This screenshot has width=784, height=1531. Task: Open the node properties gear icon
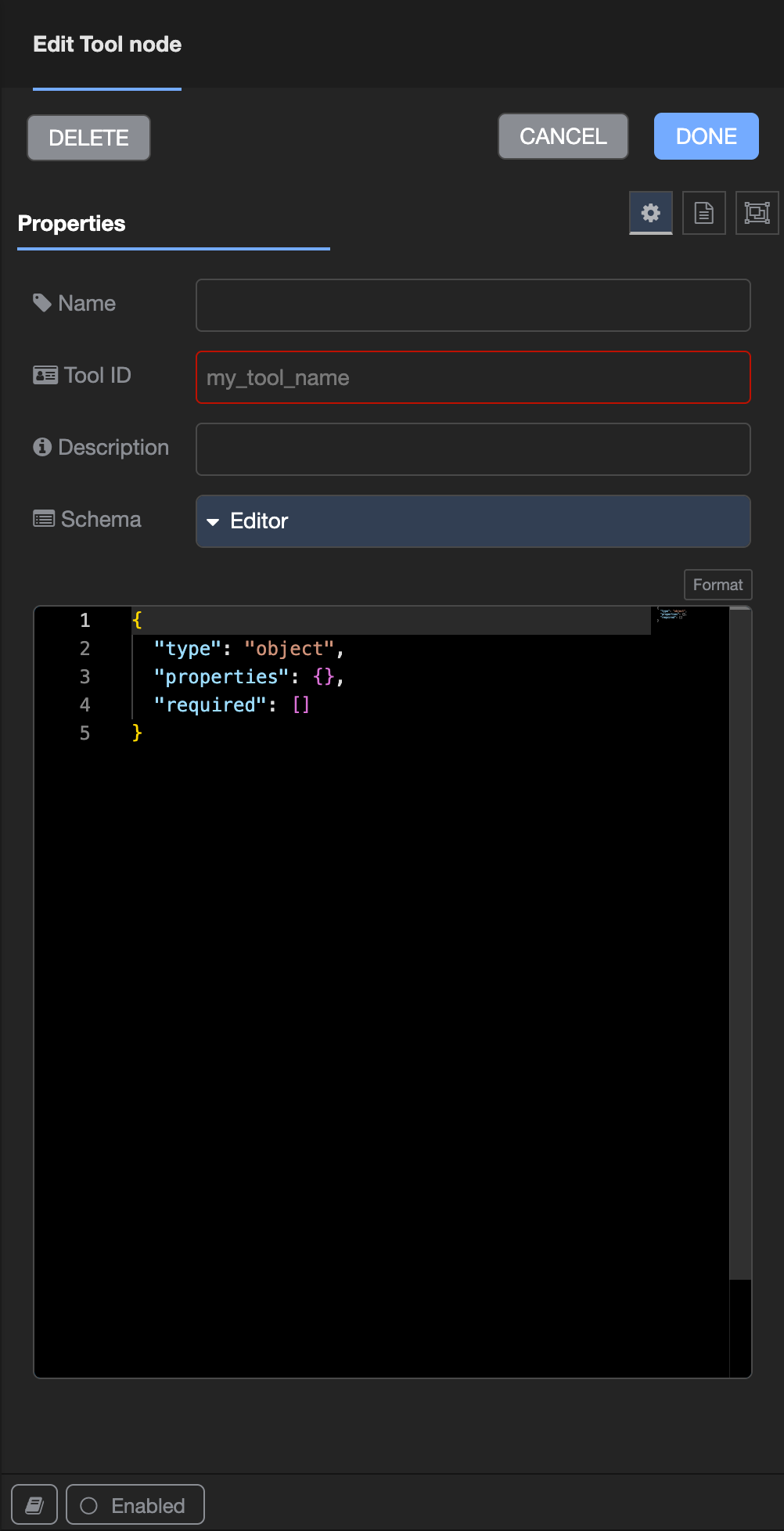651,213
